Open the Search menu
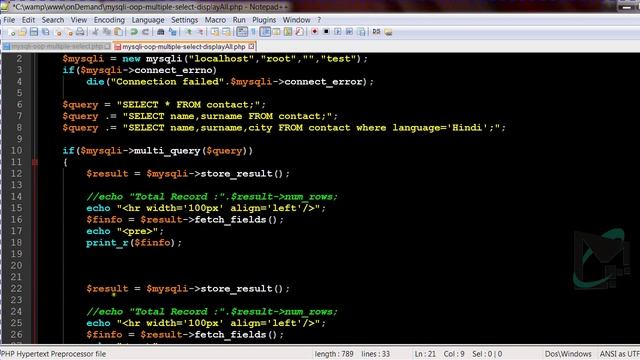The width and height of the screenshot is (640, 360). pos(53,20)
